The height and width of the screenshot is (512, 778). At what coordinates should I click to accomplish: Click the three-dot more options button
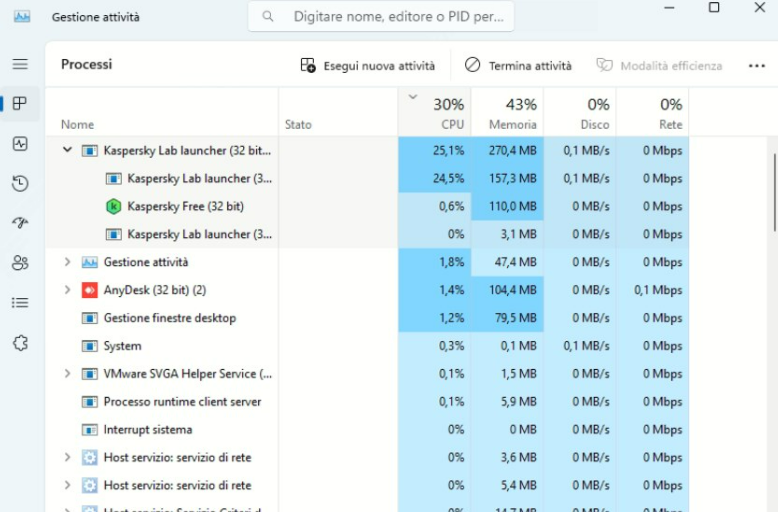point(756,66)
